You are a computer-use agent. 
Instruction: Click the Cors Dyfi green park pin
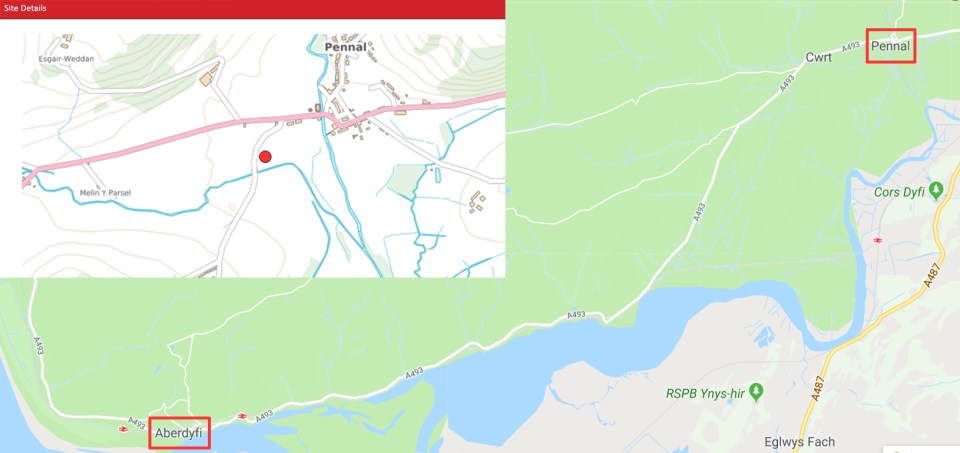click(936, 191)
